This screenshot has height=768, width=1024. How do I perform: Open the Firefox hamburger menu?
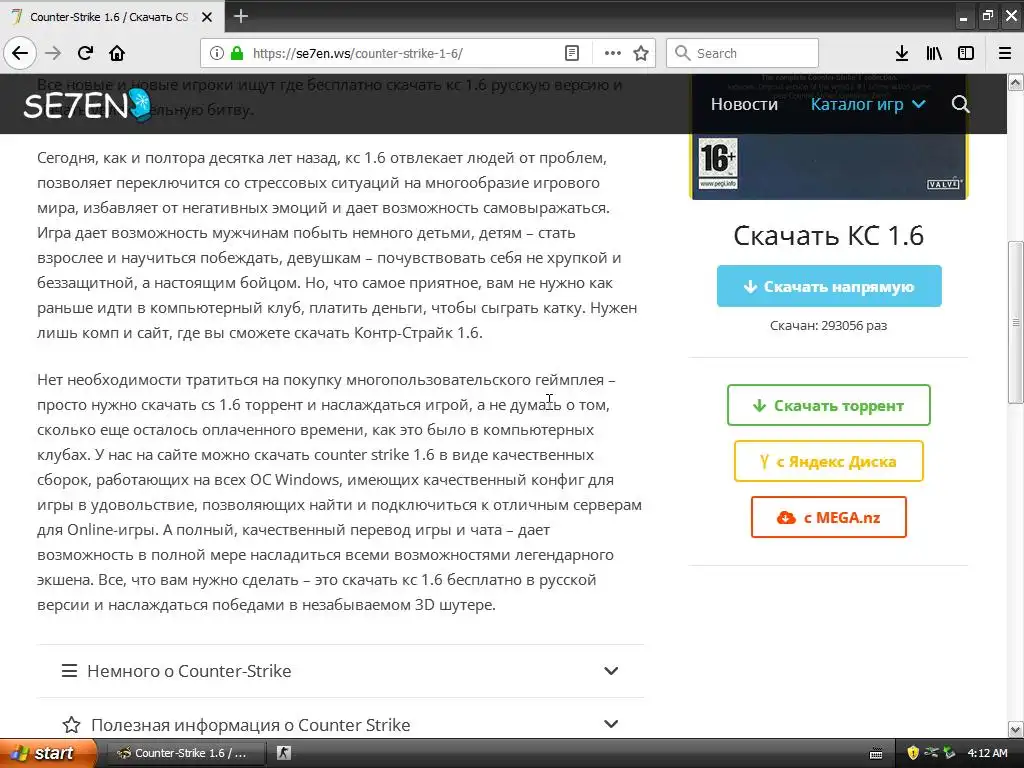point(1005,54)
